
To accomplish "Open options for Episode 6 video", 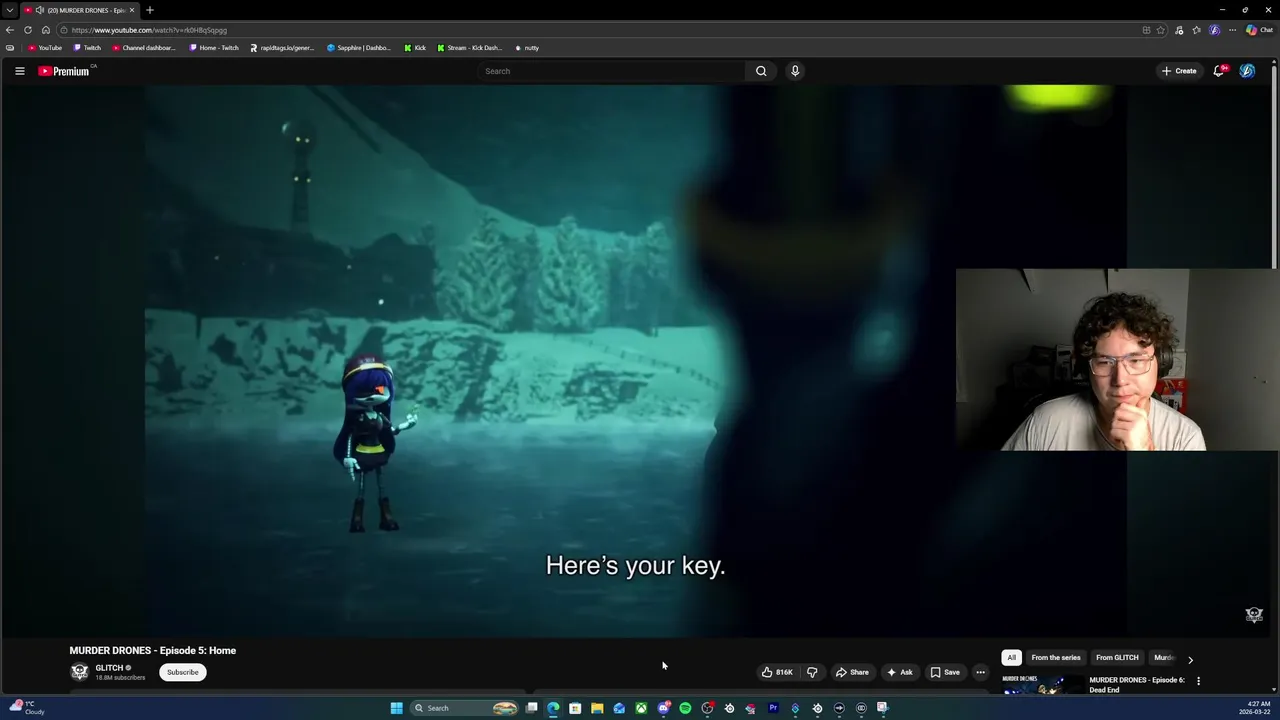I will [1198, 681].
